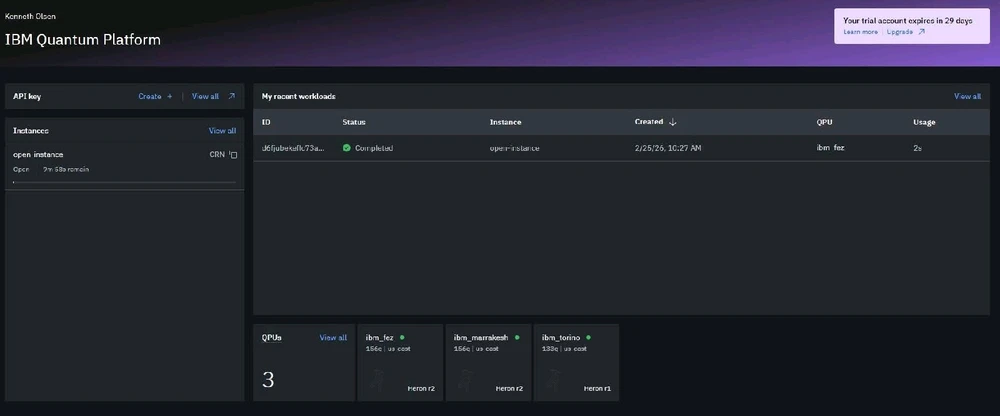View all recent workloads
Image resolution: width=1000 pixels, height=416 pixels.
click(967, 97)
